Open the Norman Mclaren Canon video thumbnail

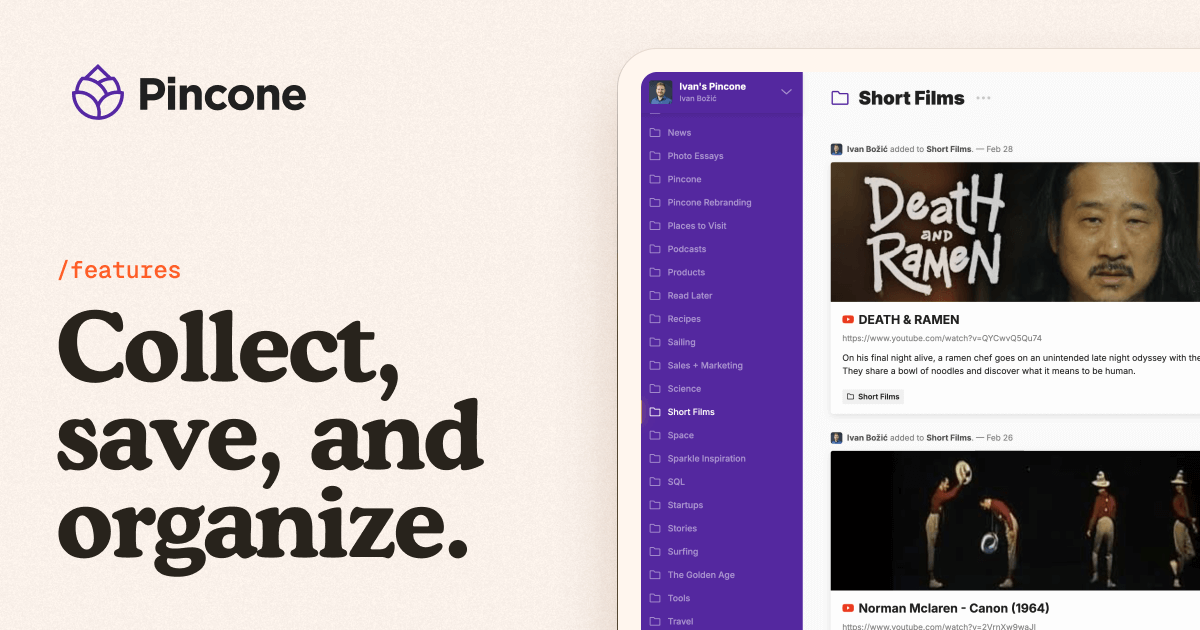coord(1014,520)
